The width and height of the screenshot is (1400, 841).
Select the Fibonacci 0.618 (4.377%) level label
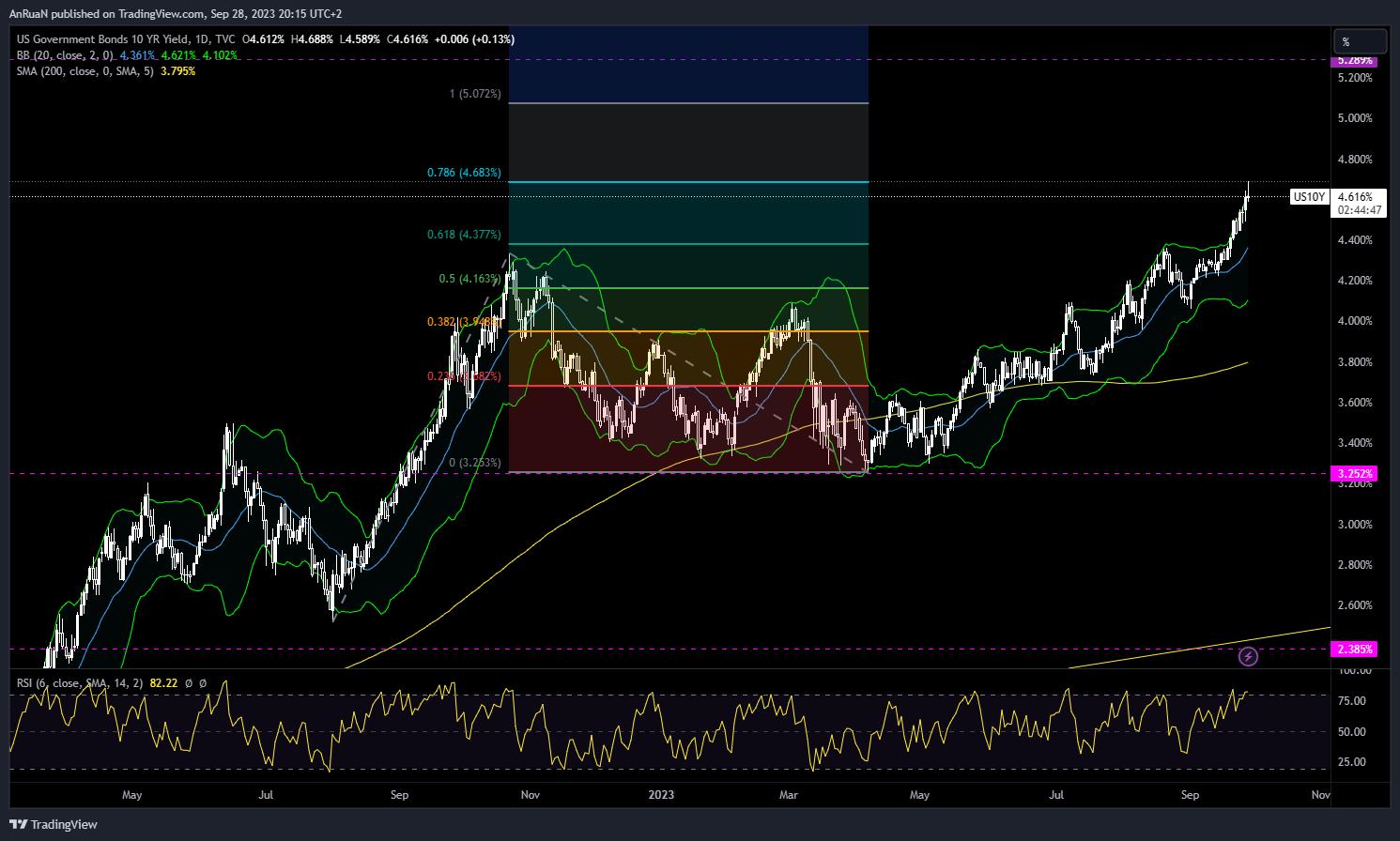pos(464,235)
